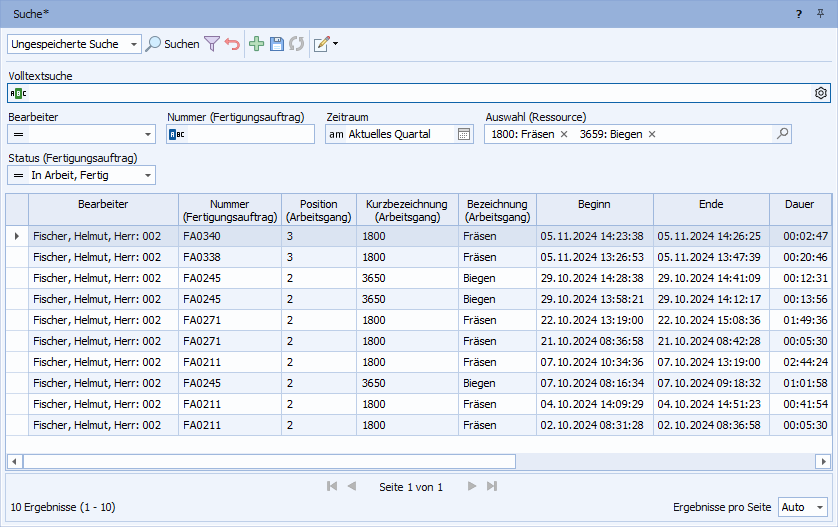The height and width of the screenshot is (527, 838).
Task: Click the red undo arrow icon
Action: click(x=232, y=44)
